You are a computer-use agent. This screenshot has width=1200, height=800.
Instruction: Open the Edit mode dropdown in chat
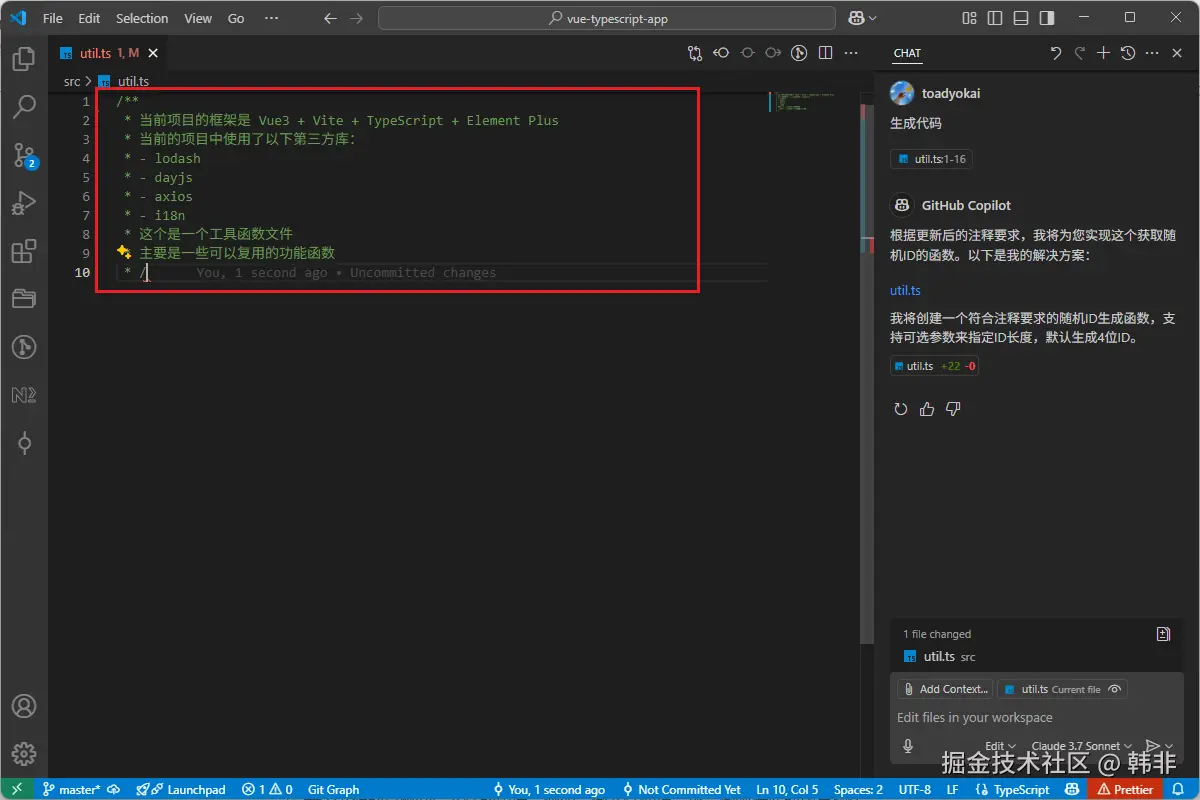(1000, 746)
